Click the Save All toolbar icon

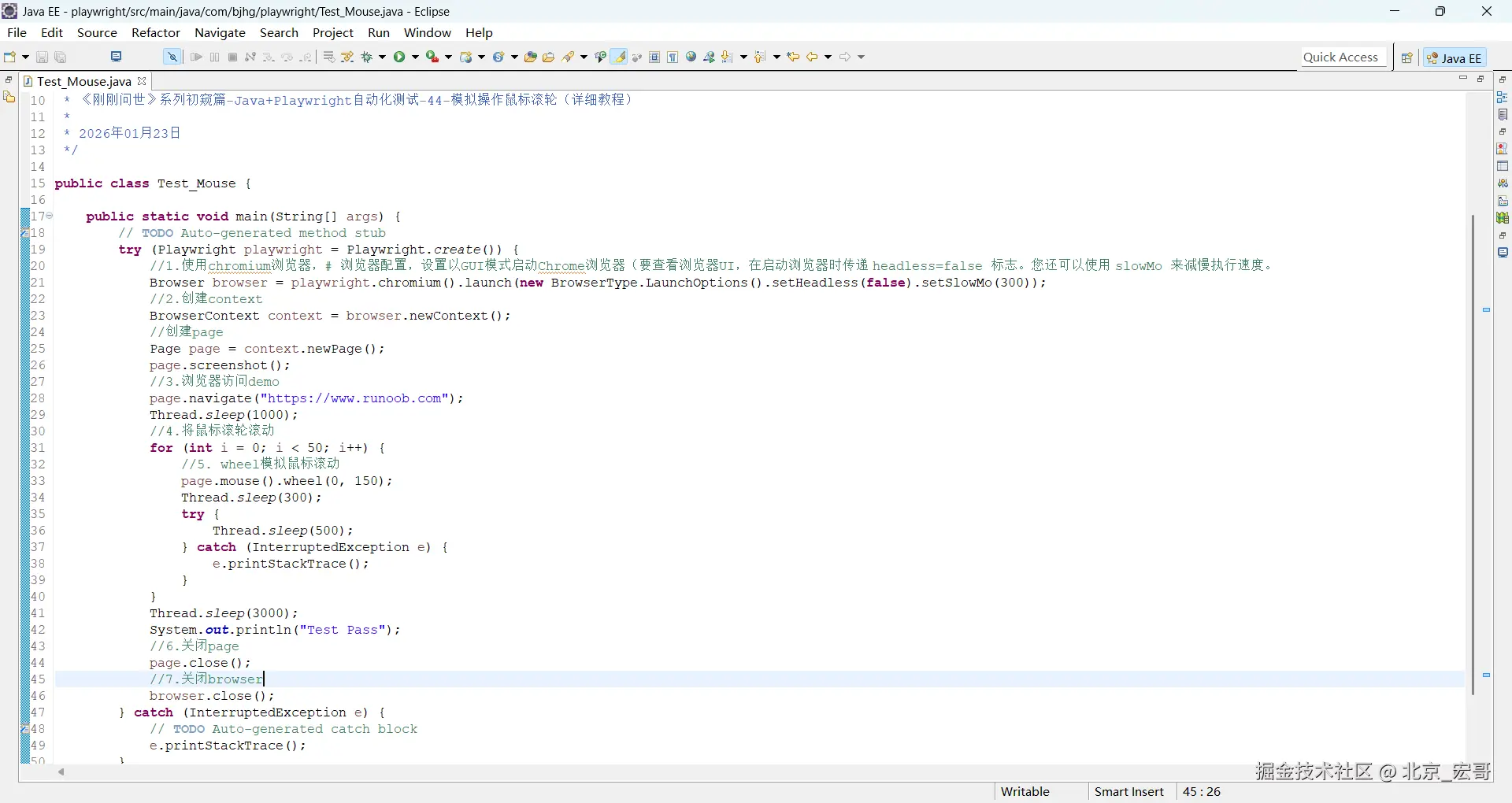(61, 57)
